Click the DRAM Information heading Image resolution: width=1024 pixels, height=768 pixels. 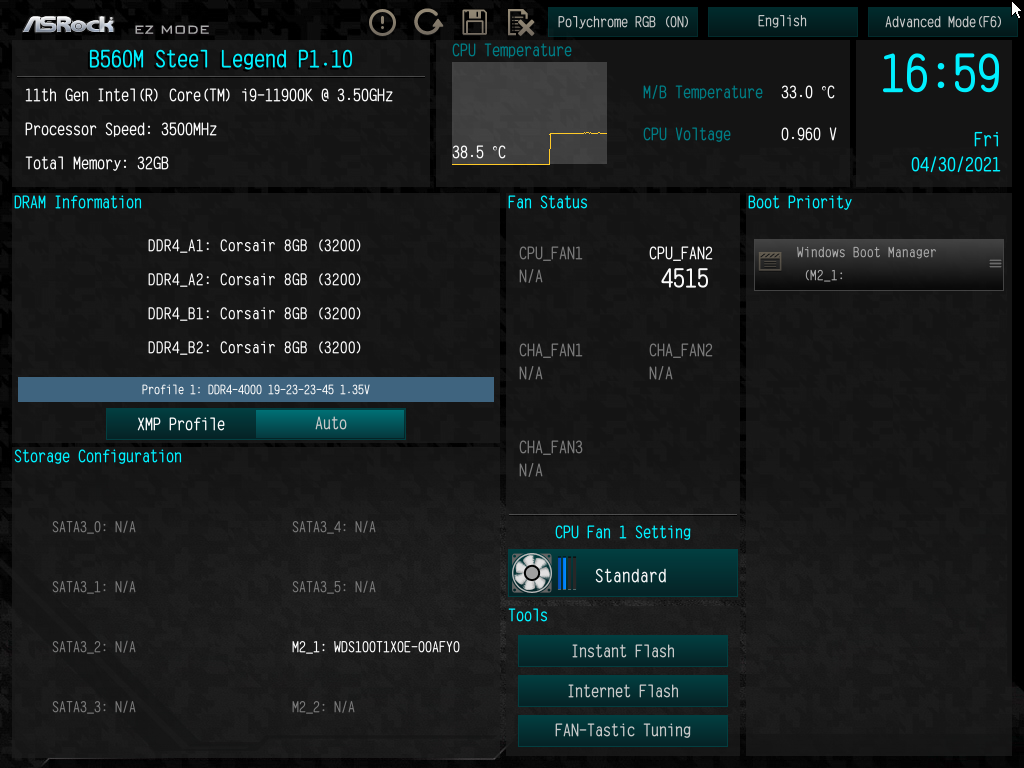point(78,202)
